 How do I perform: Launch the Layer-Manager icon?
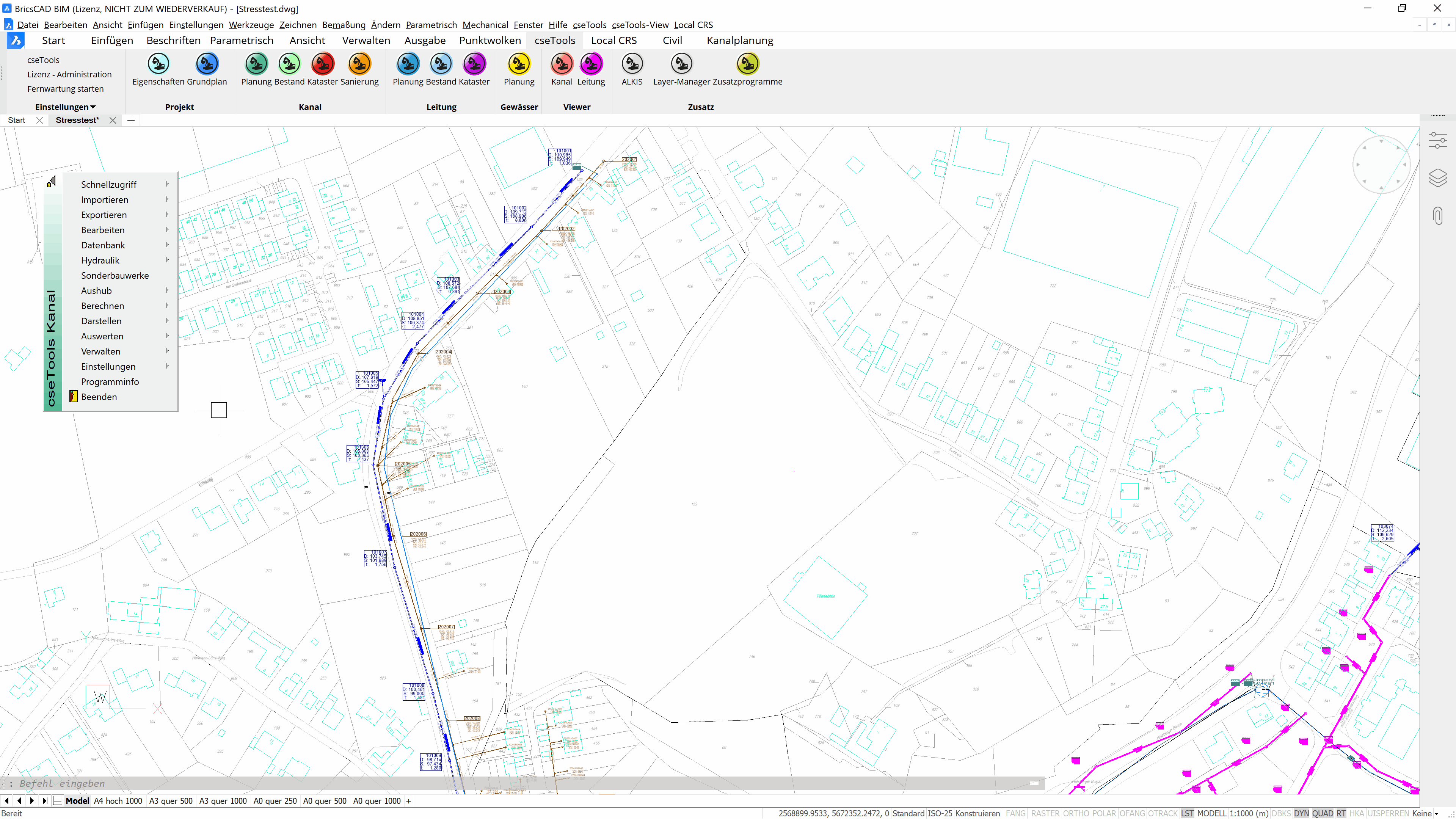tap(681, 64)
